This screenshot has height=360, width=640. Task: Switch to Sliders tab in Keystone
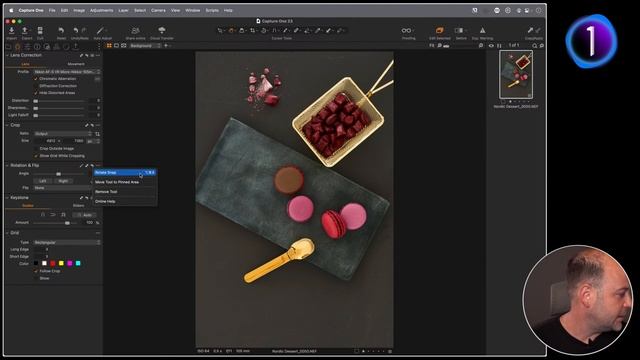point(78,206)
